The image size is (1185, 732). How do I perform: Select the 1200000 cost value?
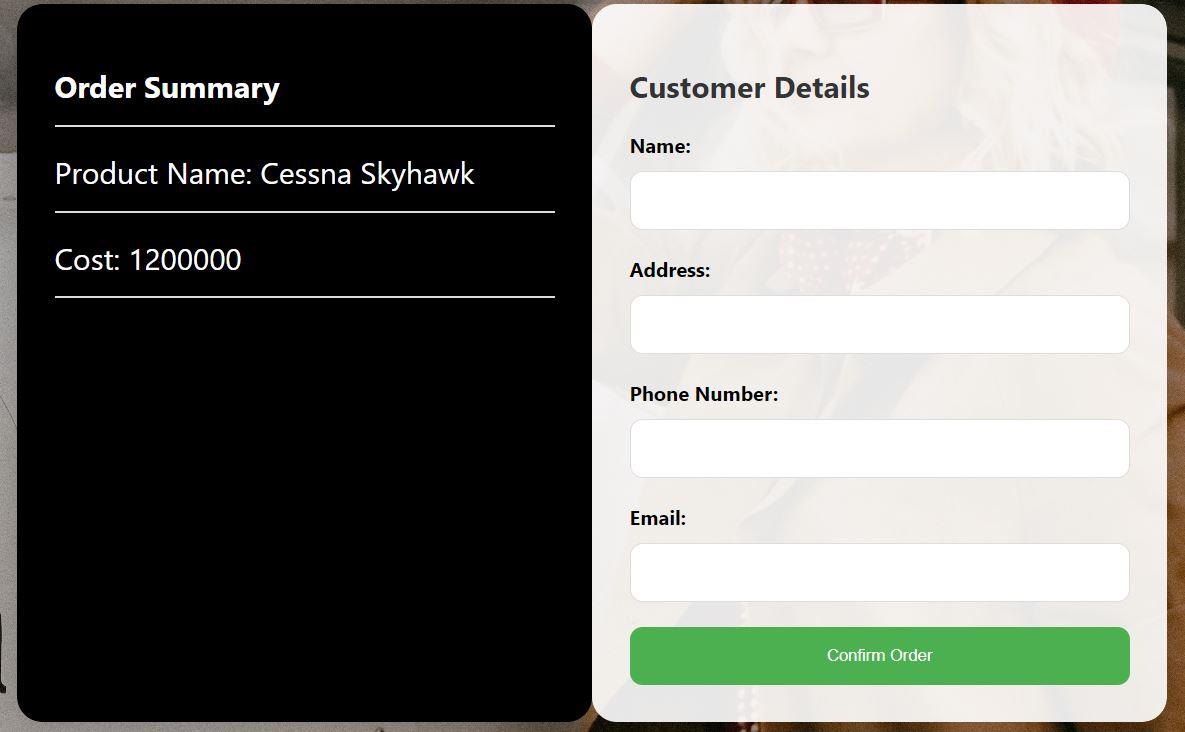[185, 260]
